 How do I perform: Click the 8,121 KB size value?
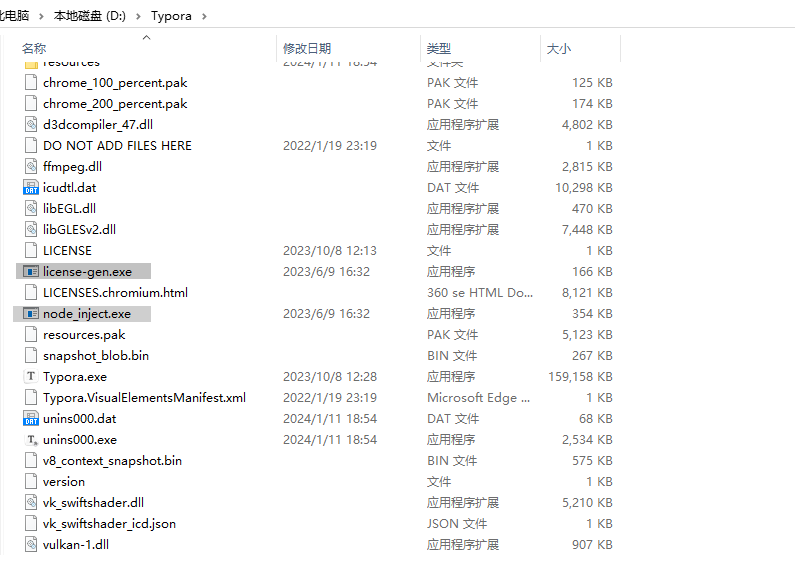coord(587,293)
